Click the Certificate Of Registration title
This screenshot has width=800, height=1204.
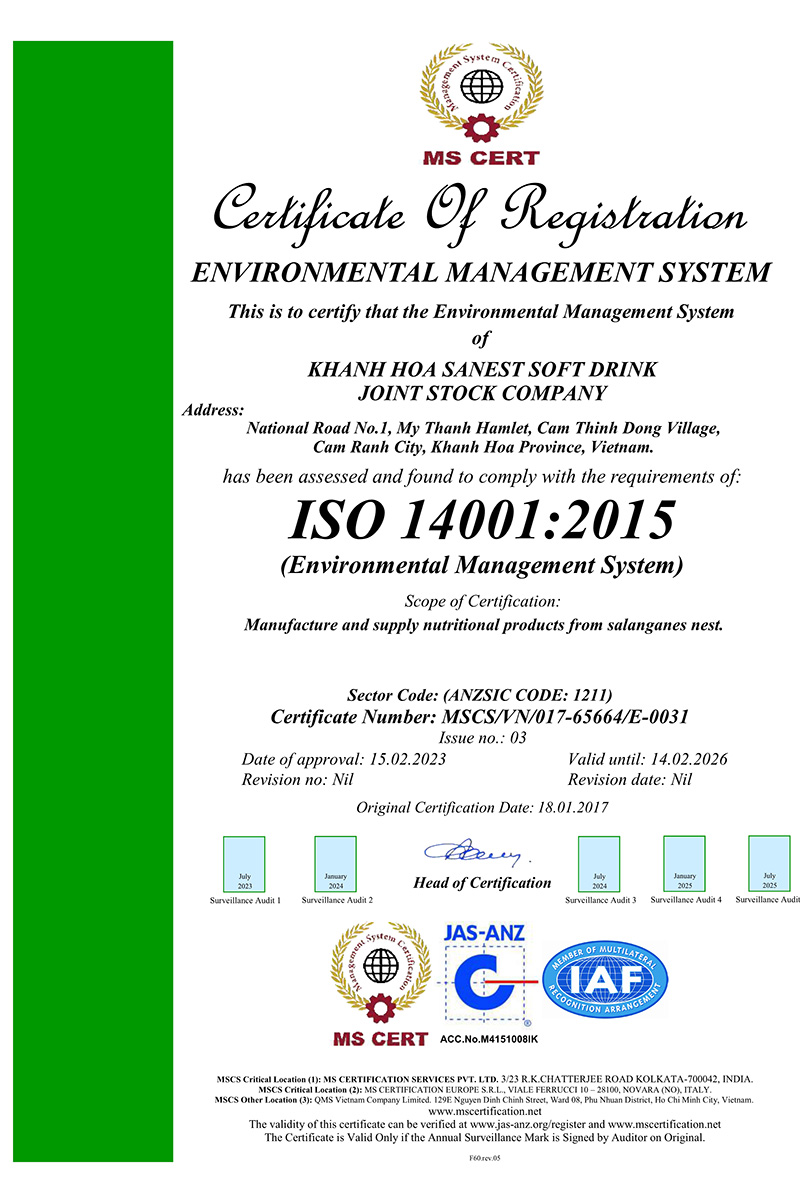[x=480, y=213]
